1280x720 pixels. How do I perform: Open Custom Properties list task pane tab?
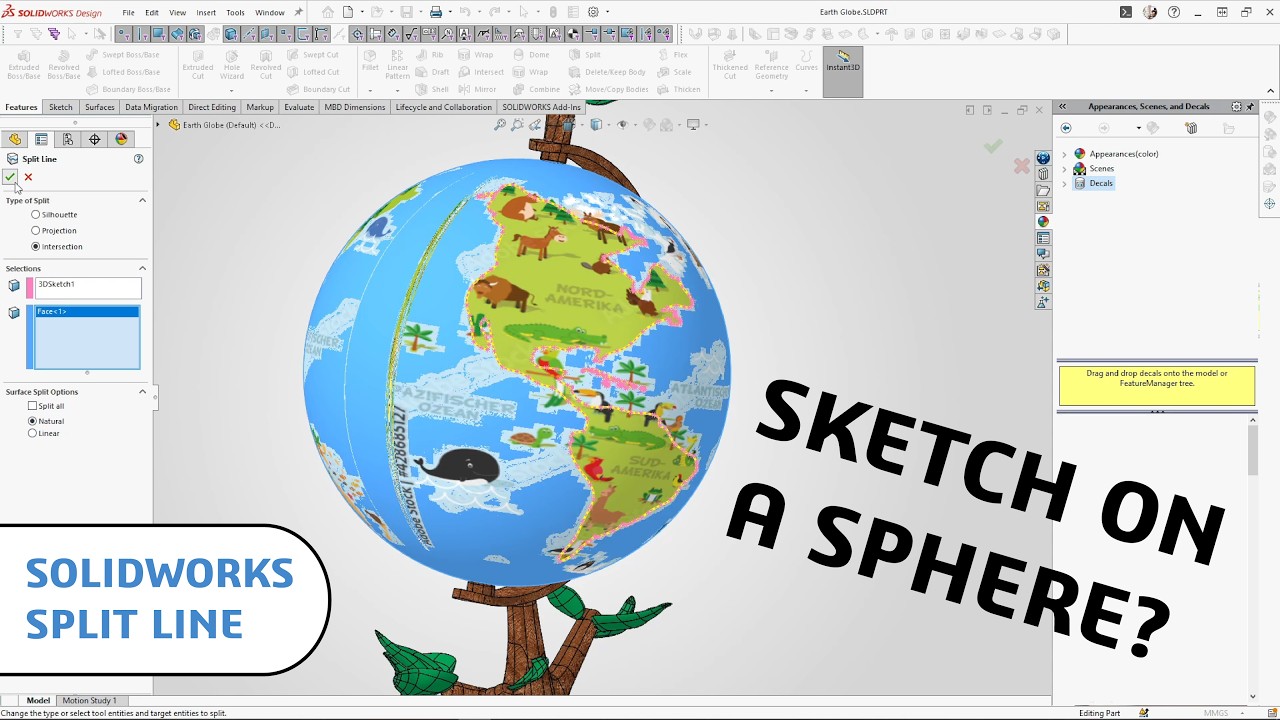point(1043,238)
